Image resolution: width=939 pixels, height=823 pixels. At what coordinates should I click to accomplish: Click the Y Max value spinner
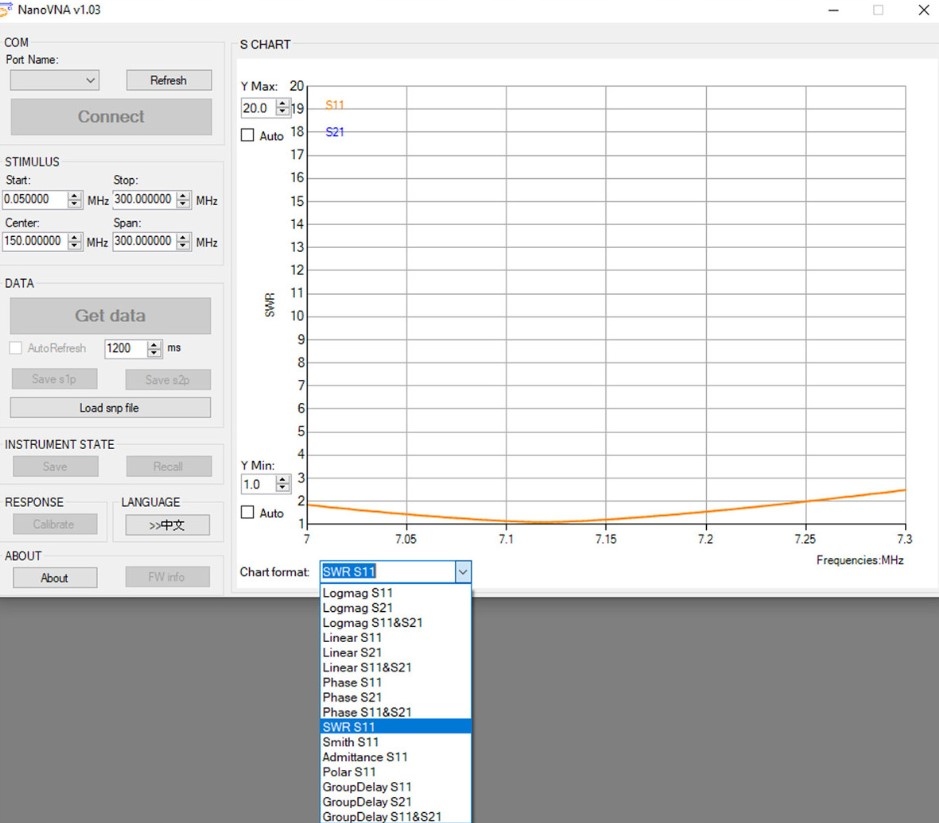click(x=283, y=108)
